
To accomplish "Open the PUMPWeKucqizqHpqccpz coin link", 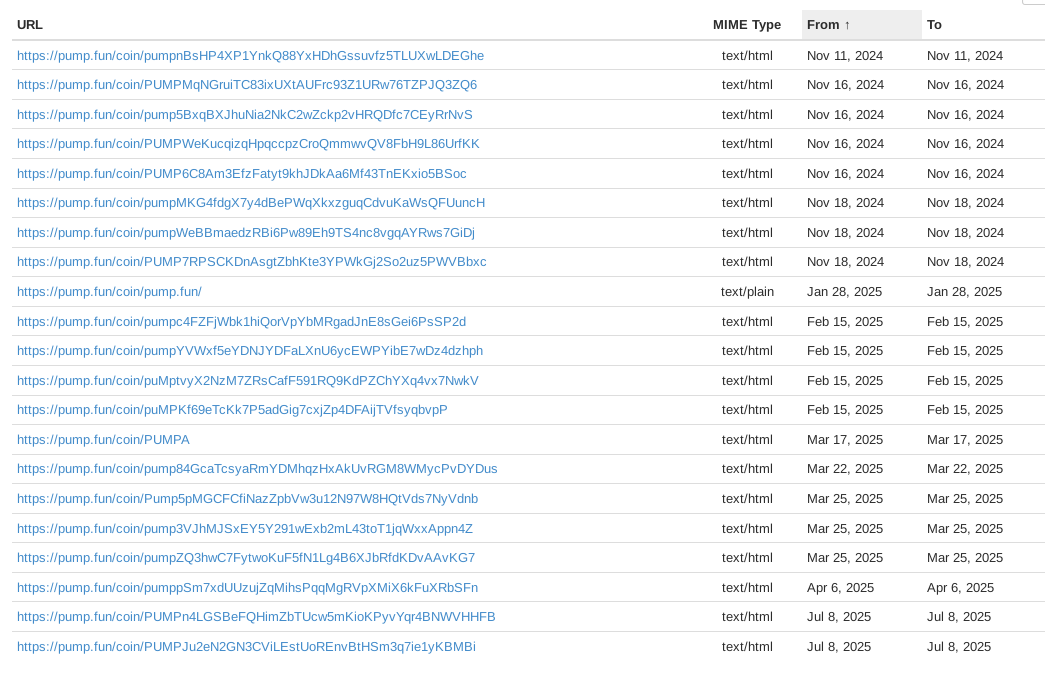I will tap(249, 144).
